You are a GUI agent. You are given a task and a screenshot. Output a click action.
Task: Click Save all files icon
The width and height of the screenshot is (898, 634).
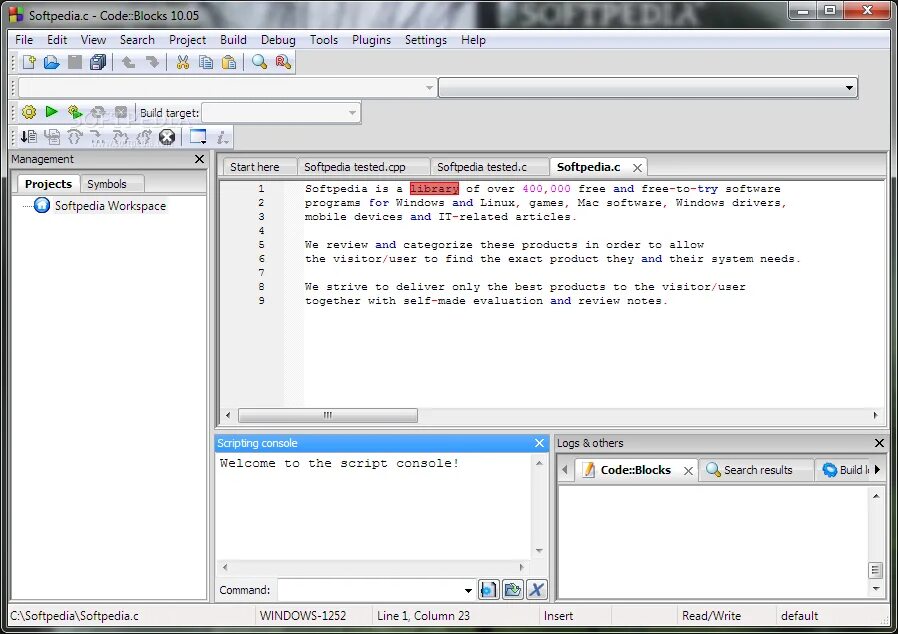98,62
